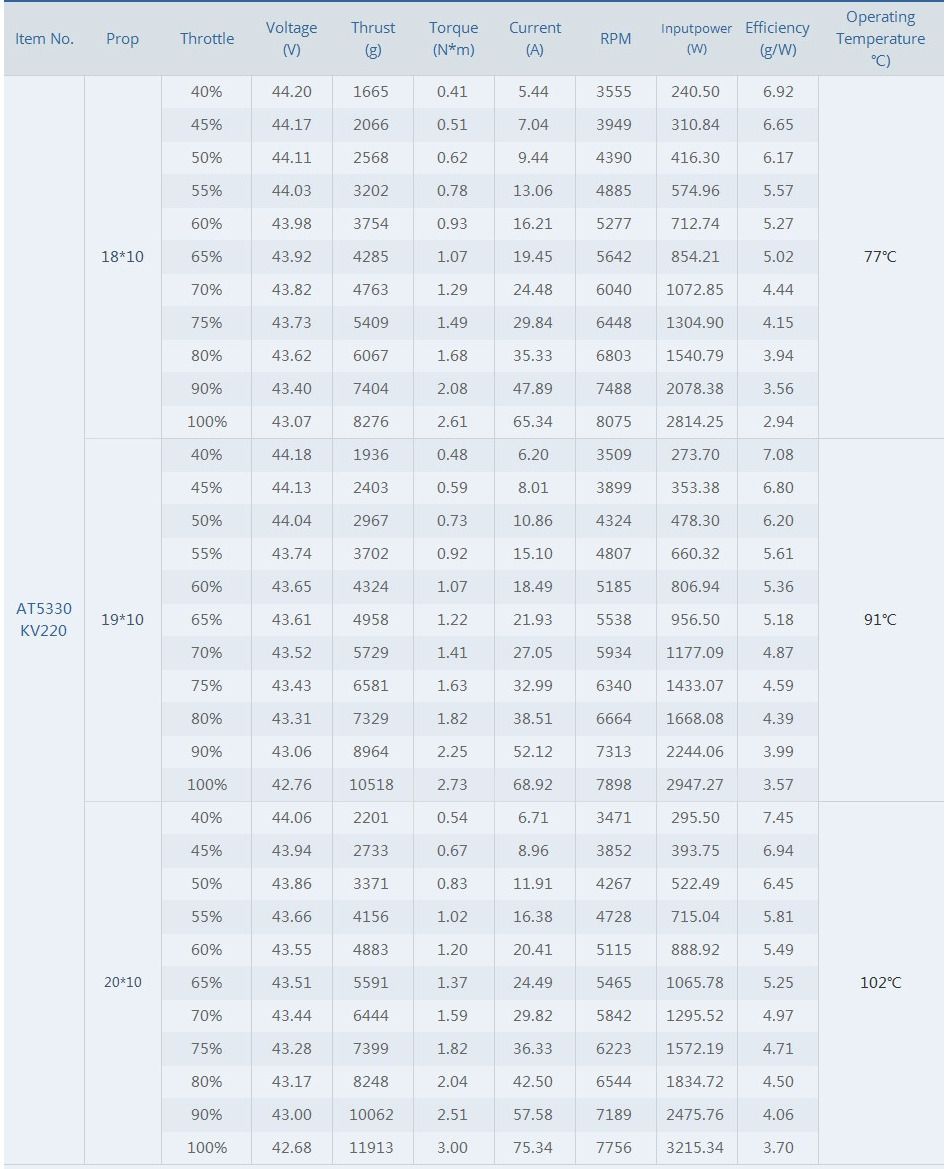Select the Inputpower (W) header
The height and width of the screenshot is (1169, 947).
(x=697, y=39)
